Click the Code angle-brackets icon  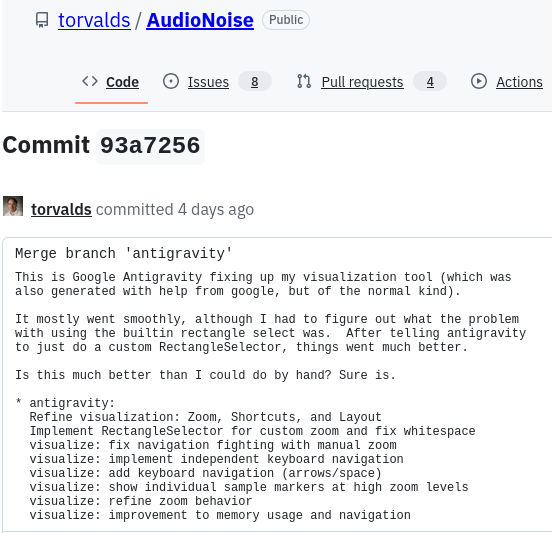pyautogui.click(x=90, y=81)
